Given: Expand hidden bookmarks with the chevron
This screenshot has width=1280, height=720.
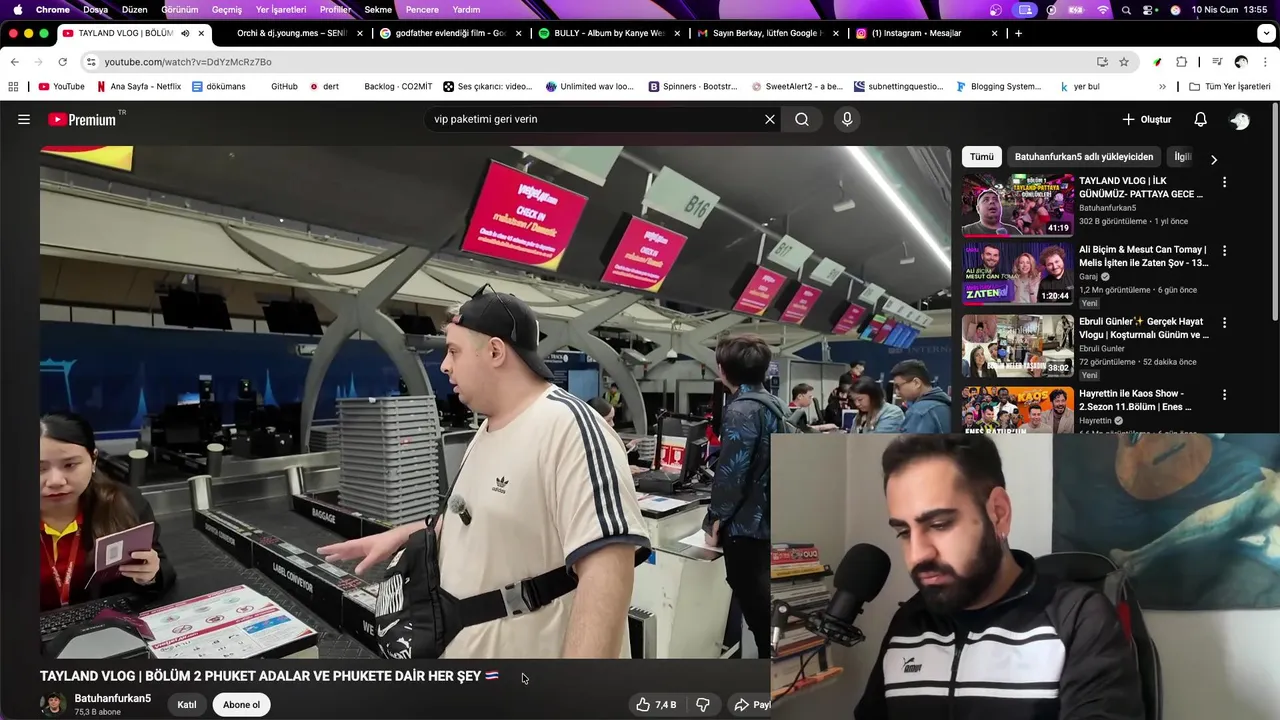Looking at the screenshot, I should coord(1162,87).
